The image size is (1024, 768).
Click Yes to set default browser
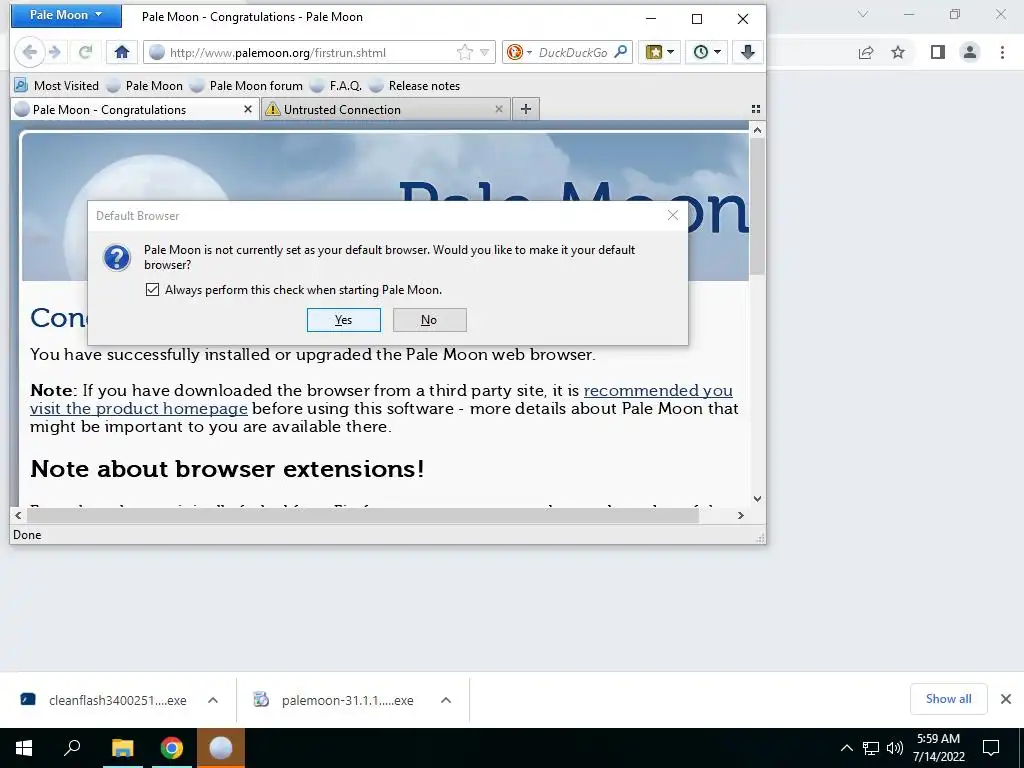344,320
